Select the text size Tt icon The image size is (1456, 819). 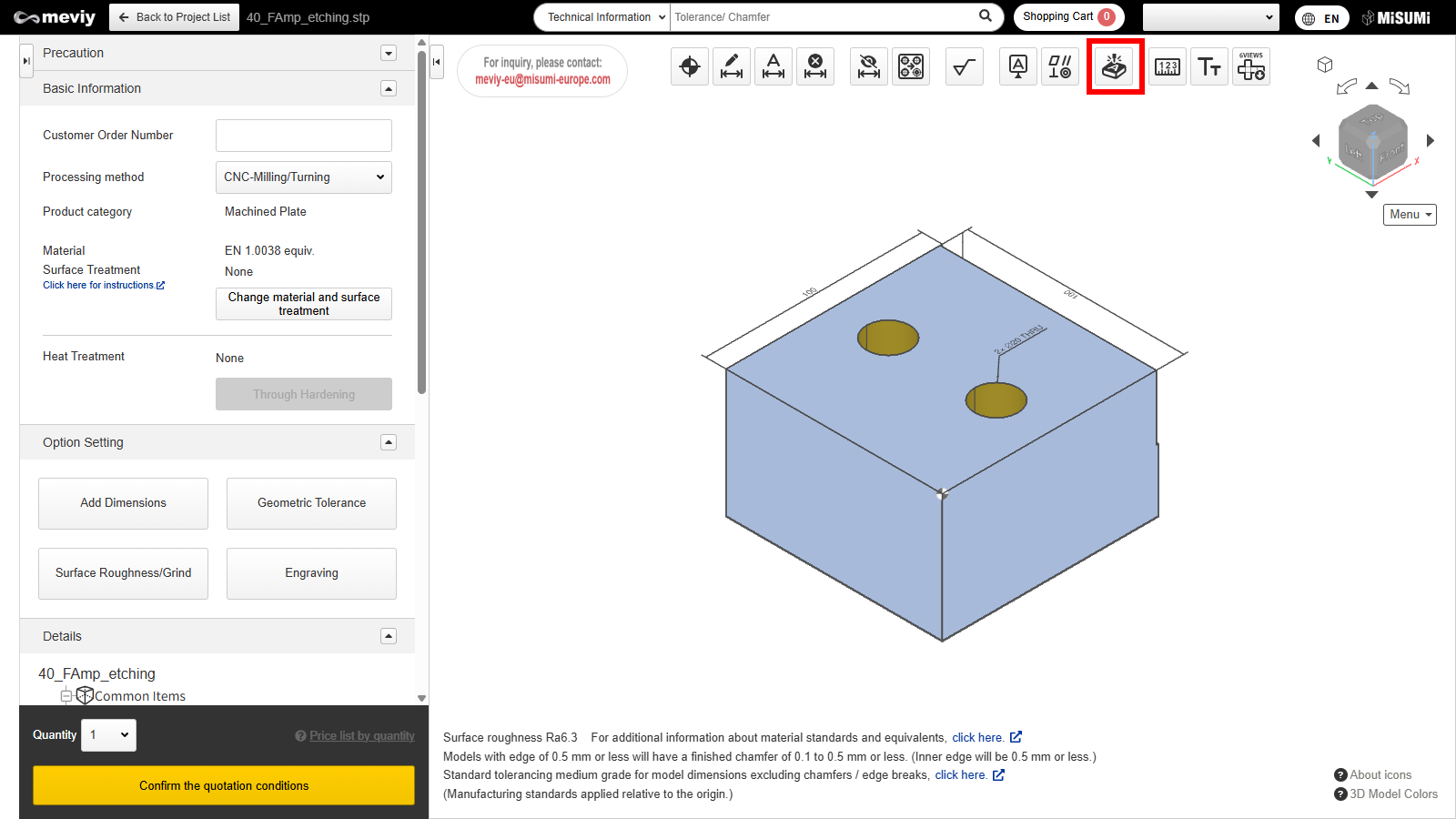point(1209,66)
